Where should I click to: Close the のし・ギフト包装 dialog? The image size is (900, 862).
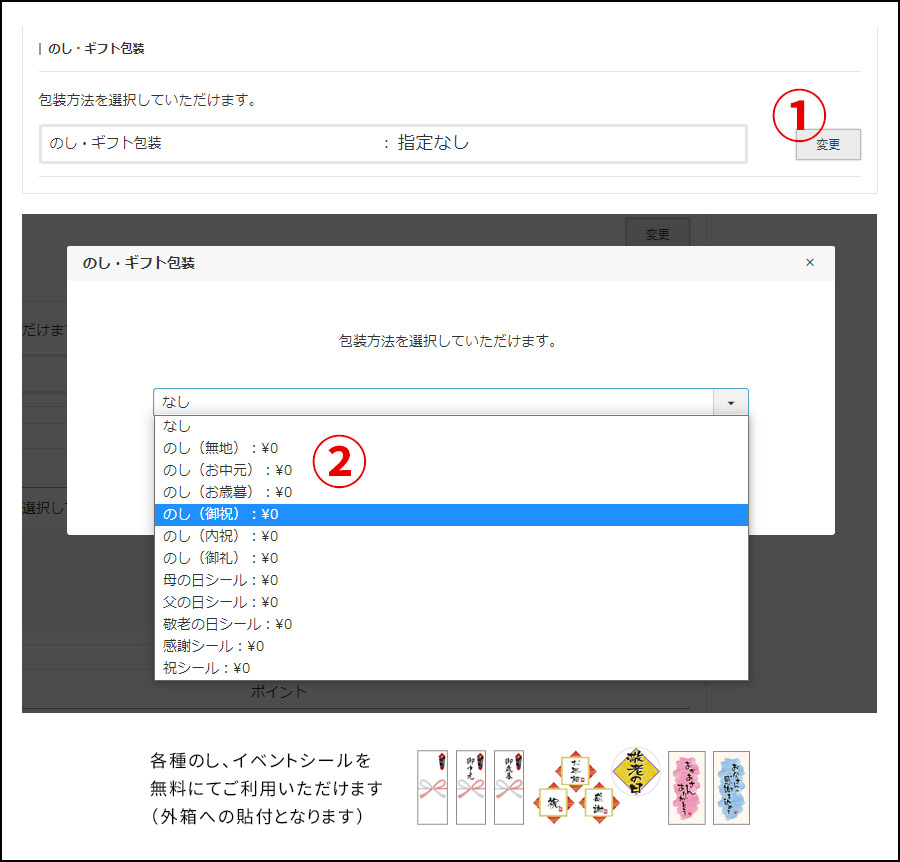click(810, 263)
